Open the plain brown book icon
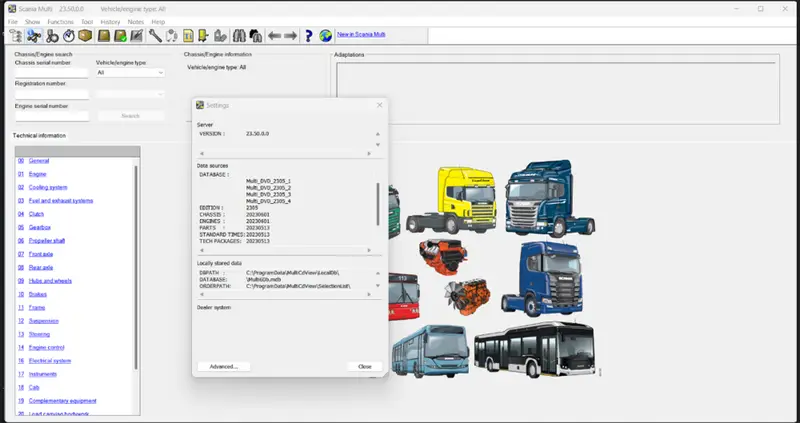 104,36
